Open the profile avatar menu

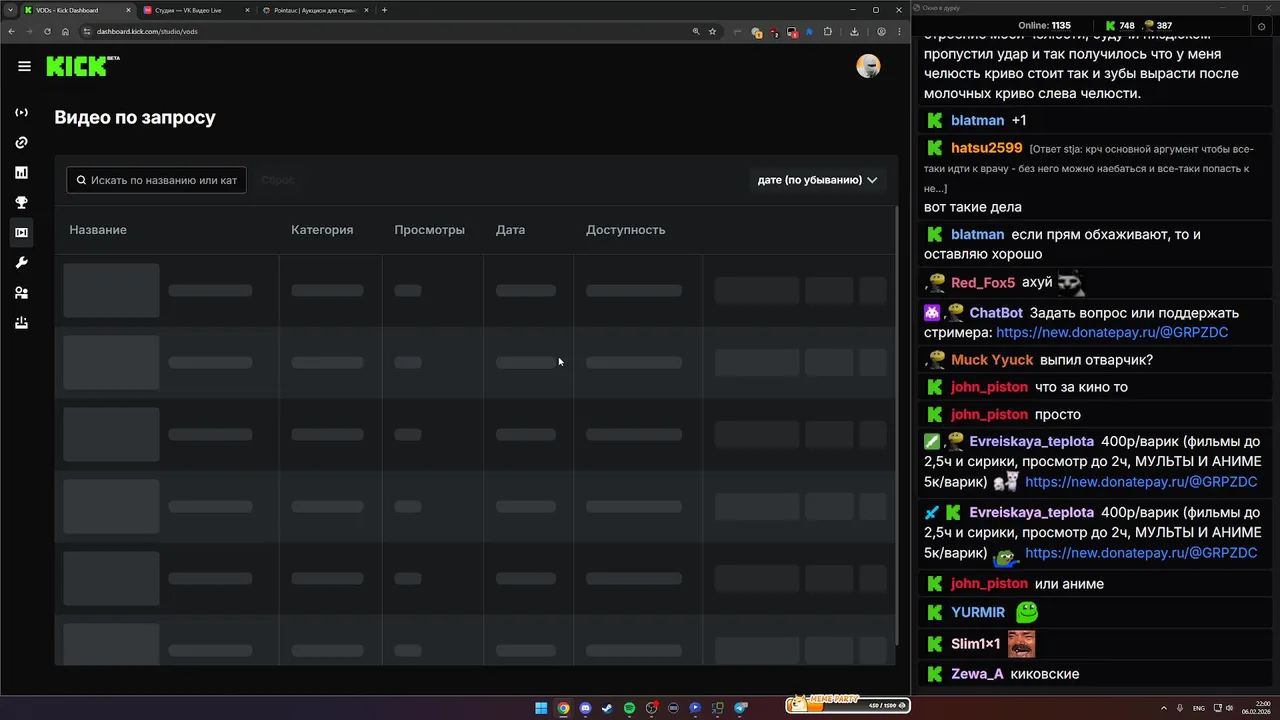click(868, 66)
